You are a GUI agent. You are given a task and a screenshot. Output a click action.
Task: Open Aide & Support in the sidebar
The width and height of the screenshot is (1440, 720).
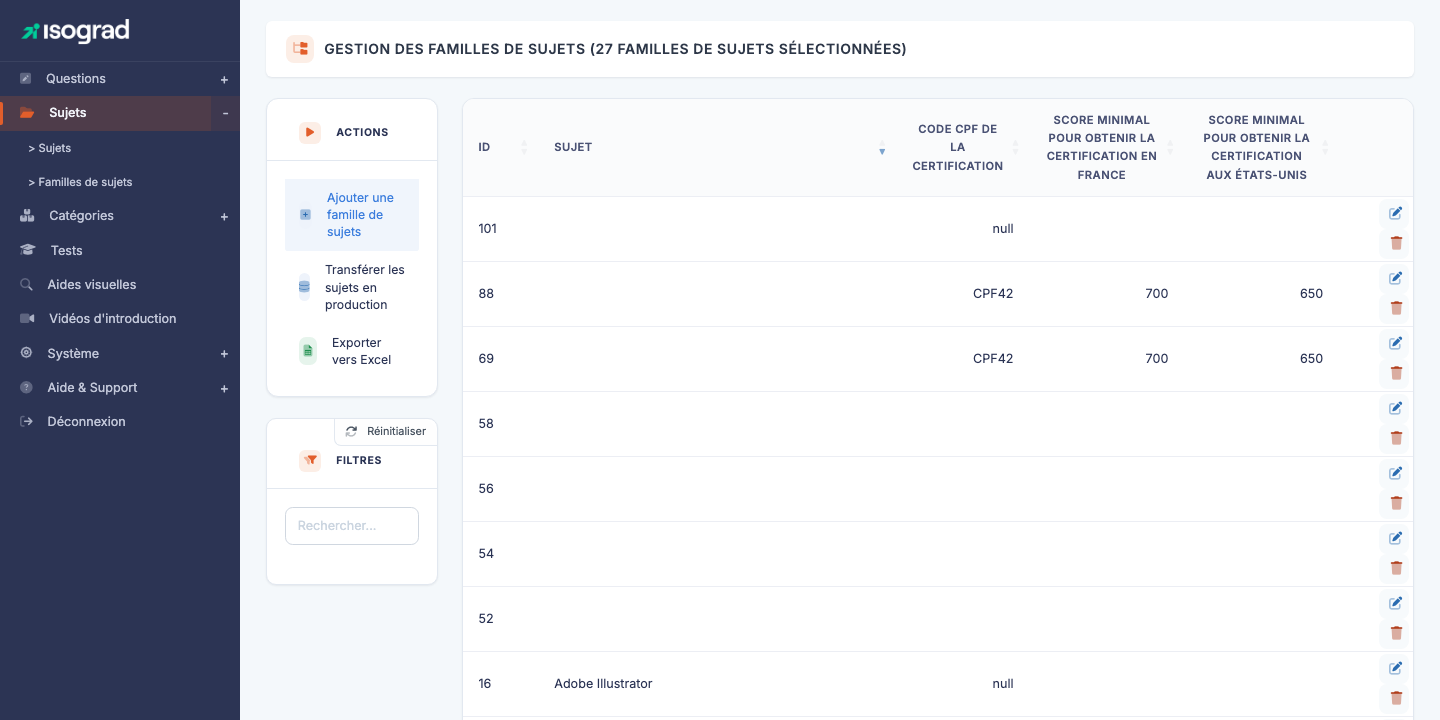[x=92, y=387]
